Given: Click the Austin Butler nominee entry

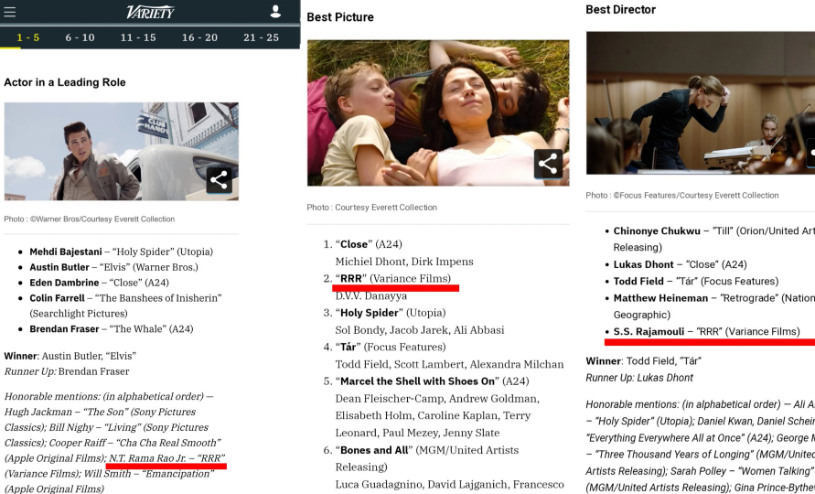Looking at the screenshot, I should click(60, 267).
